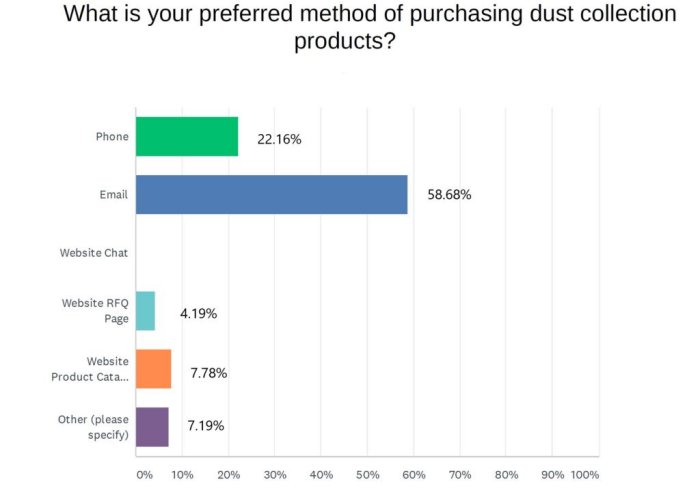
Task: Select the 7.19% value label
Action: pyautogui.click(x=205, y=426)
